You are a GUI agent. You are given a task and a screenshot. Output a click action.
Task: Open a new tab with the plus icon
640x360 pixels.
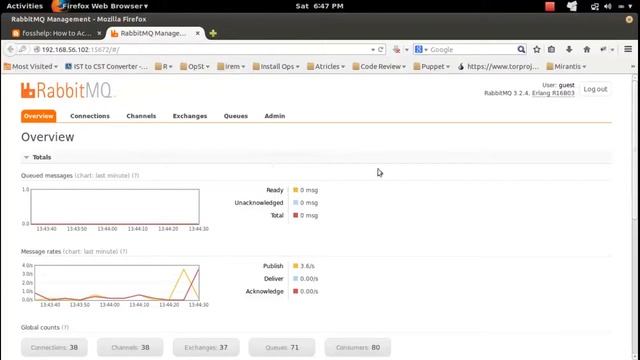coord(213,33)
